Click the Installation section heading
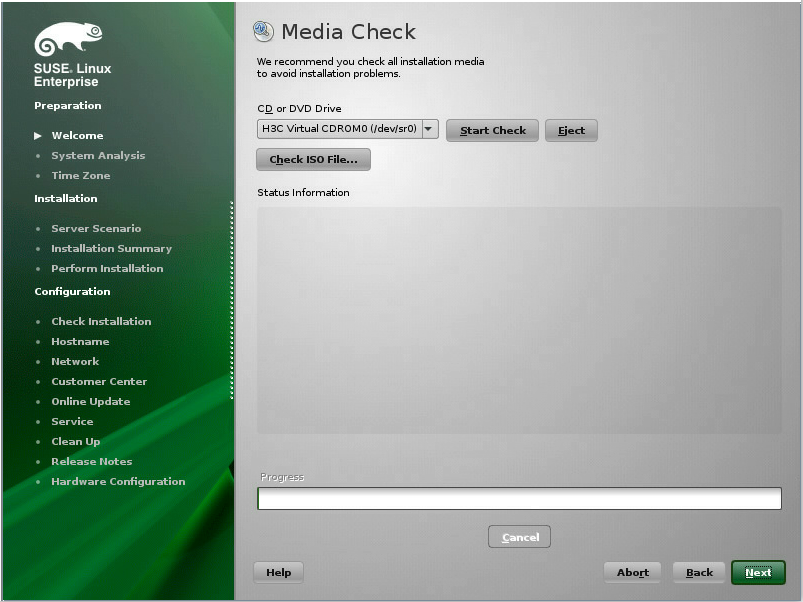Image resolution: width=803 pixels, height=602 pixels. (x=66, y=199)
